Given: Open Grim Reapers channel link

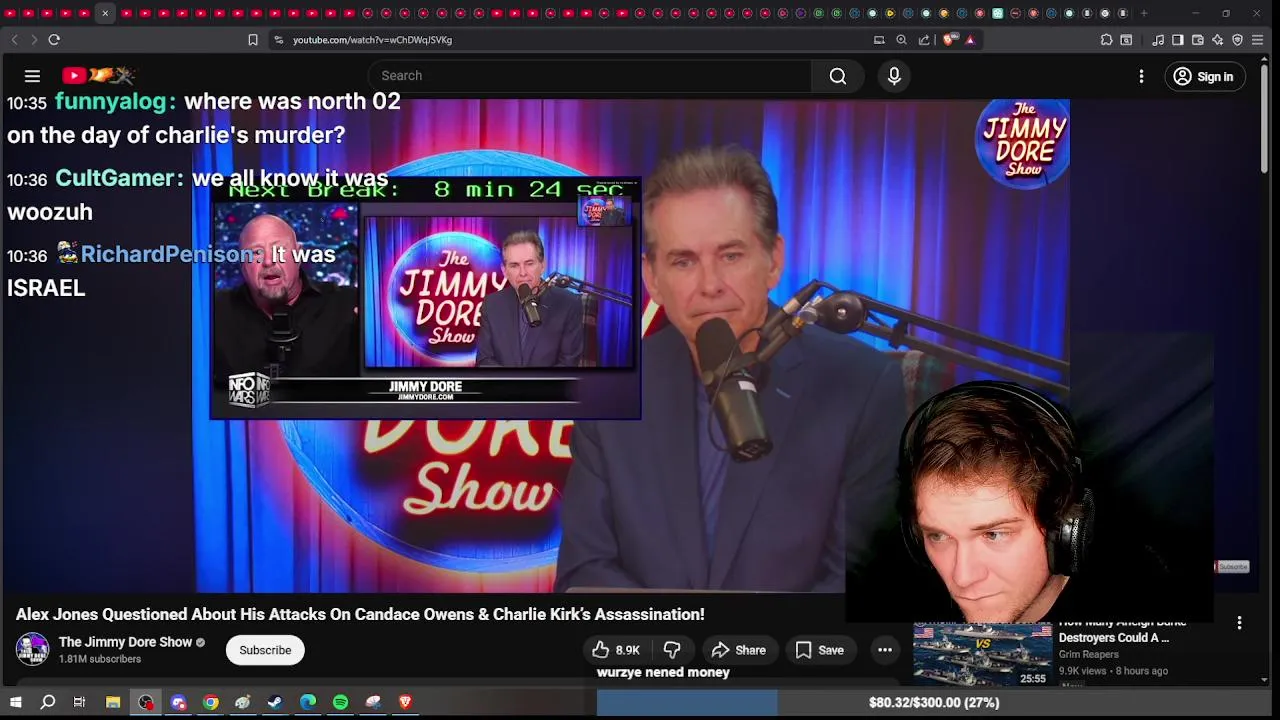Looking at the screenshot, I should (x=1088, y=655).
